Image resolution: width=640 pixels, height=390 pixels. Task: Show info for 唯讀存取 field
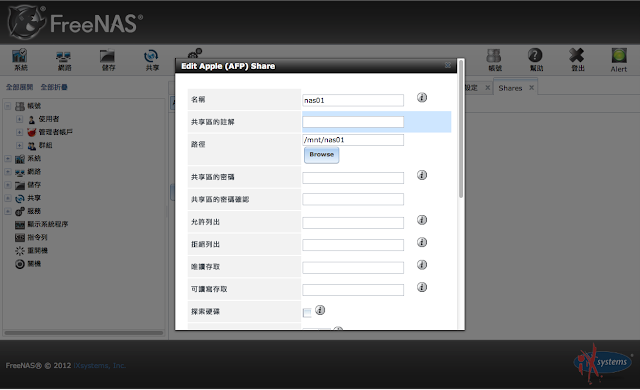pyautogui.click(x=422, y=265)
